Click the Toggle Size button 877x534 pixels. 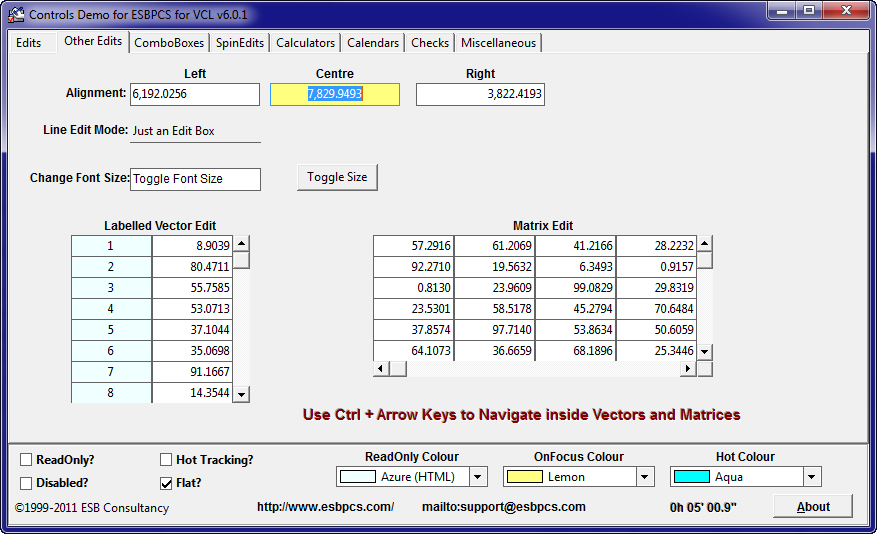pos(337,177)
